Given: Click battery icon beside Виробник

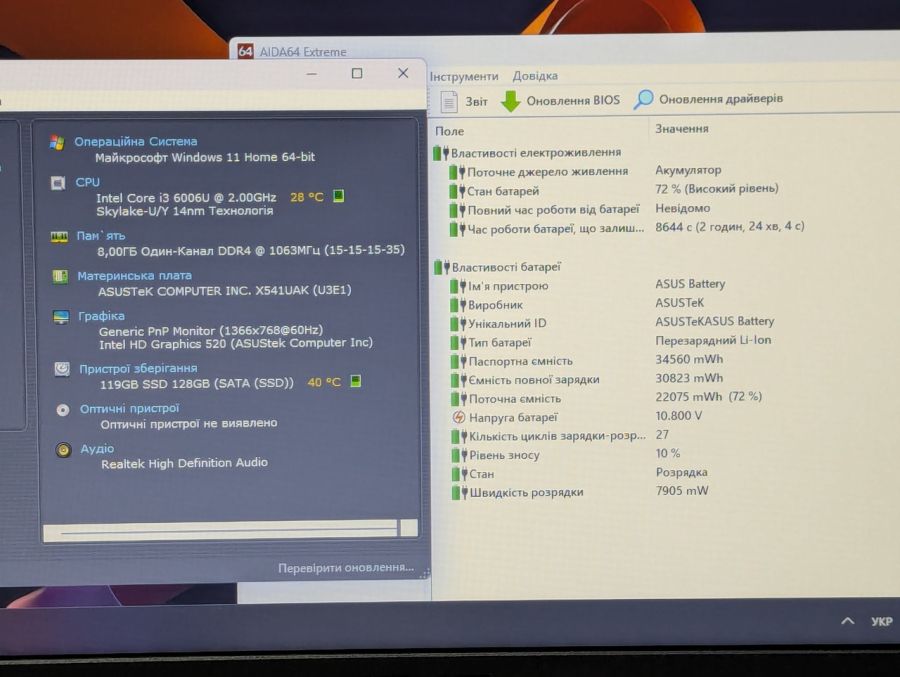Looking at the screenshot, I should (x=458, y=305).
